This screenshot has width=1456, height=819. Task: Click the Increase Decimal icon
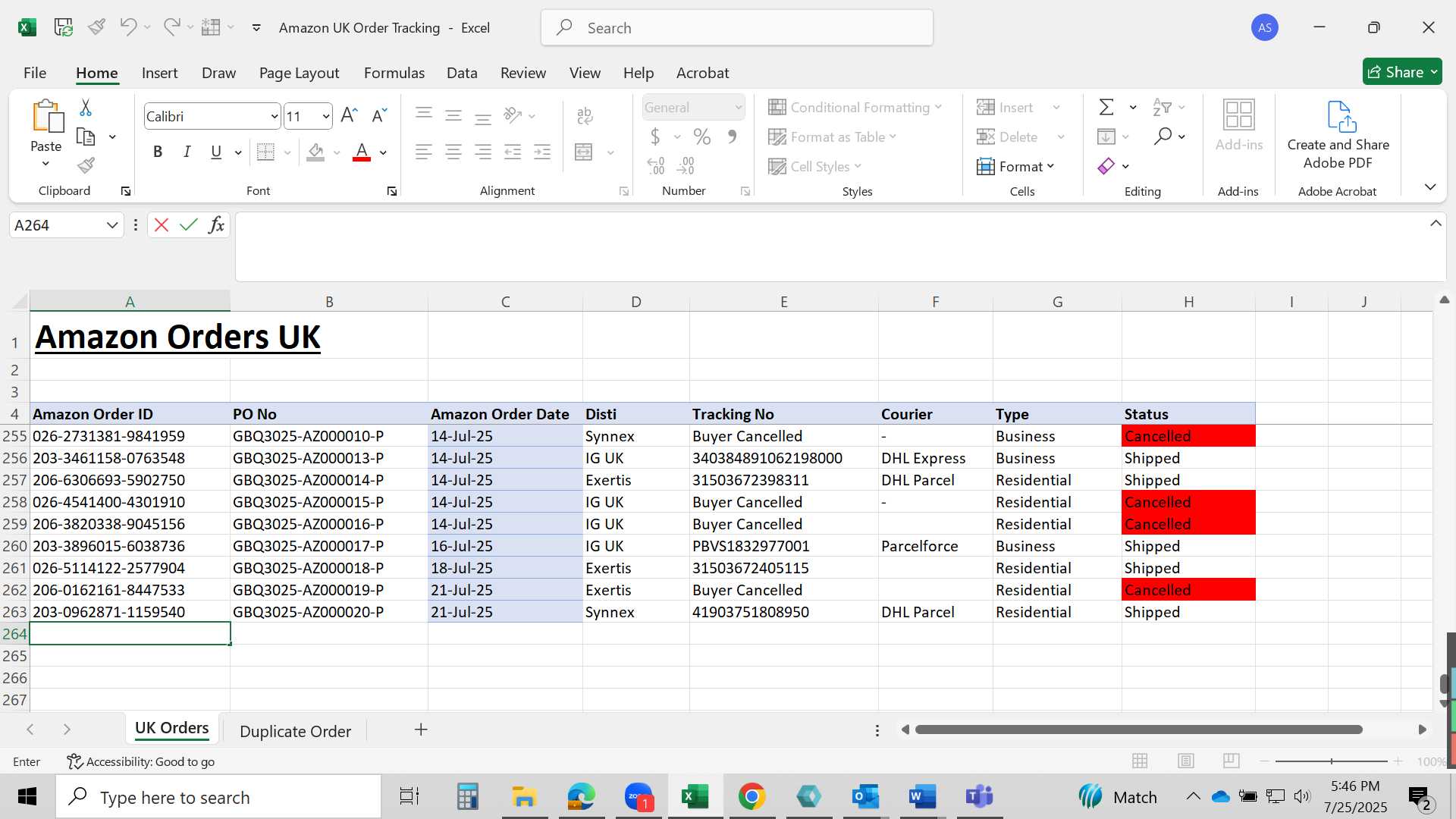pos(656,165)
